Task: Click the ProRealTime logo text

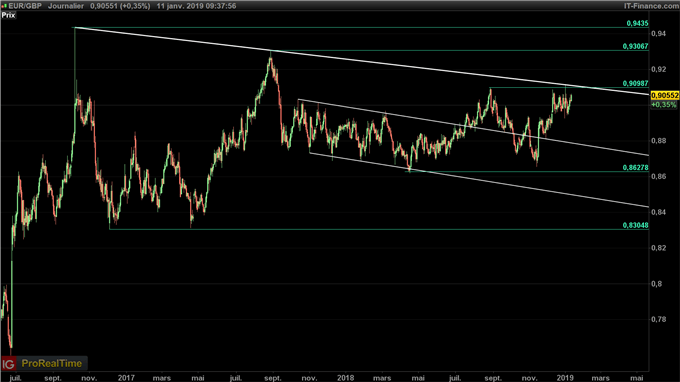Action: point(52,363)
